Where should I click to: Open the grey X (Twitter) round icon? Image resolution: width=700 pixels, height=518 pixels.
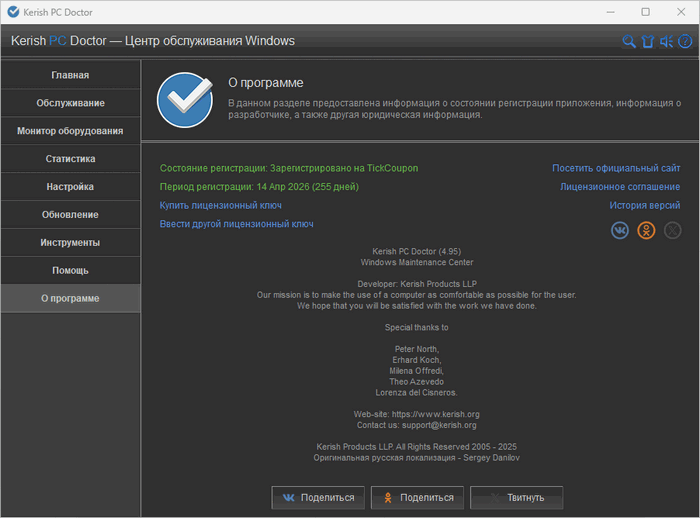tap(672, 230)
